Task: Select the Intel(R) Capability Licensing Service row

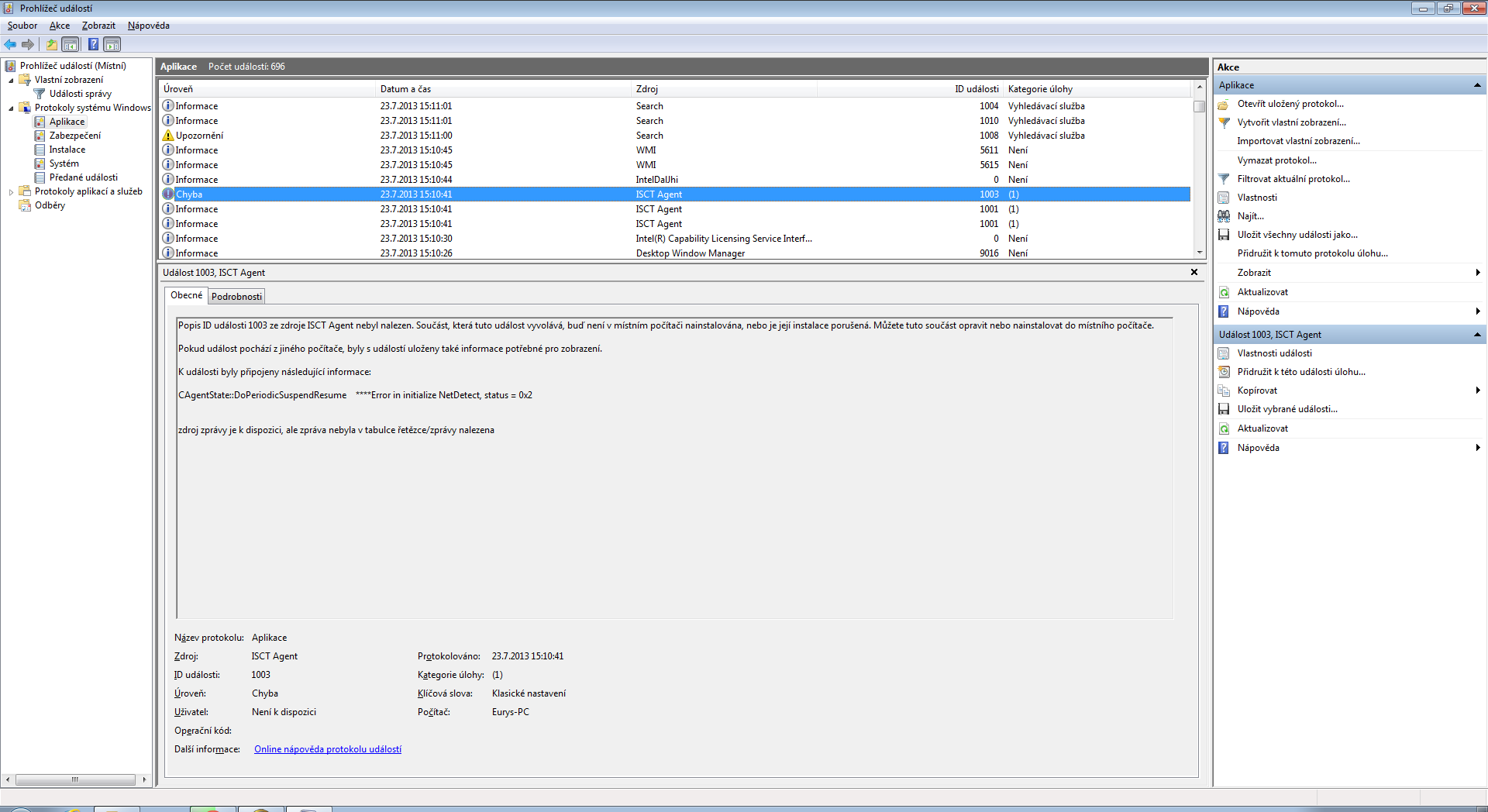Action: tap(675, 239)
